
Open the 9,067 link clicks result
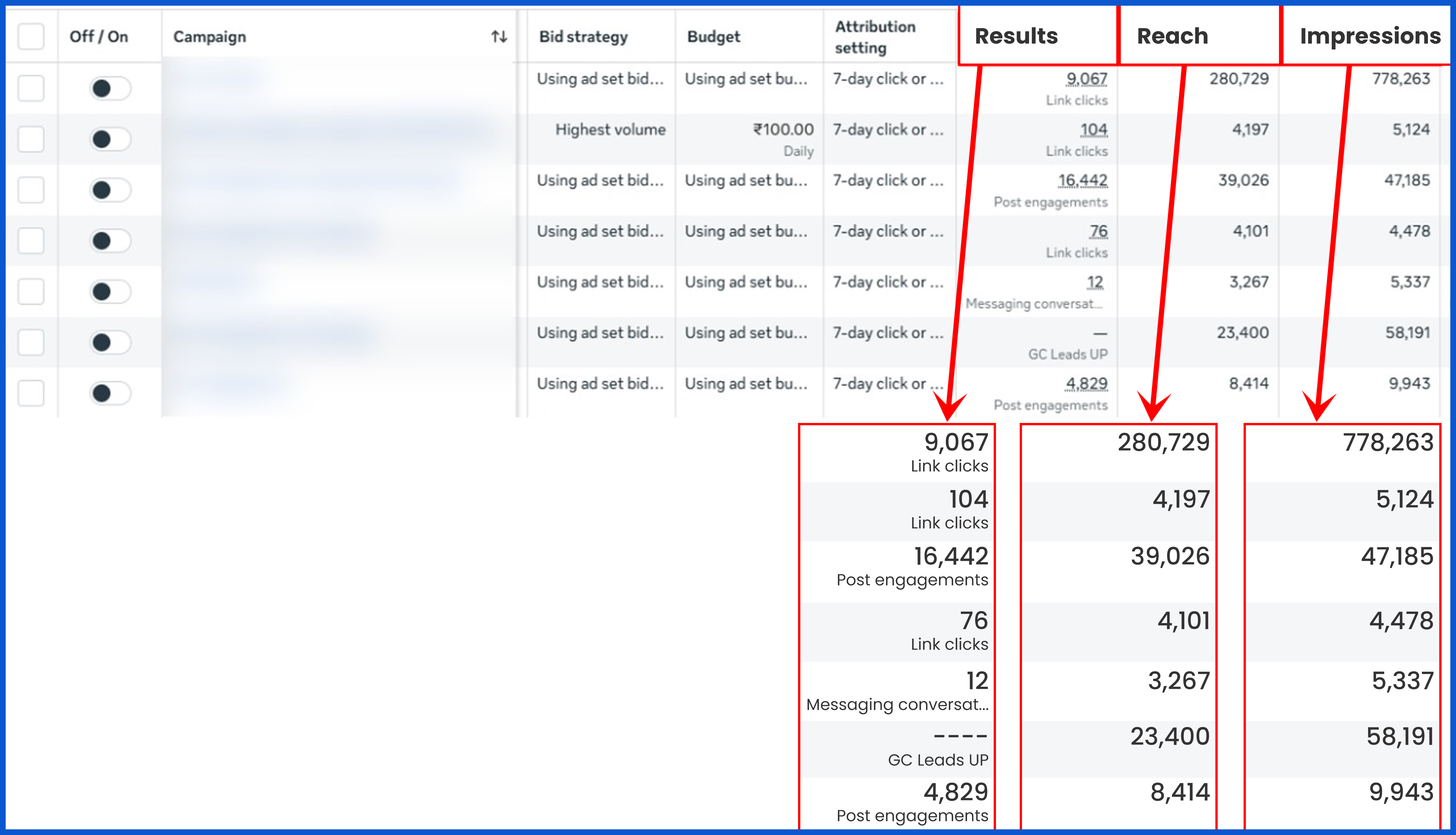(x=1086, y=79)
